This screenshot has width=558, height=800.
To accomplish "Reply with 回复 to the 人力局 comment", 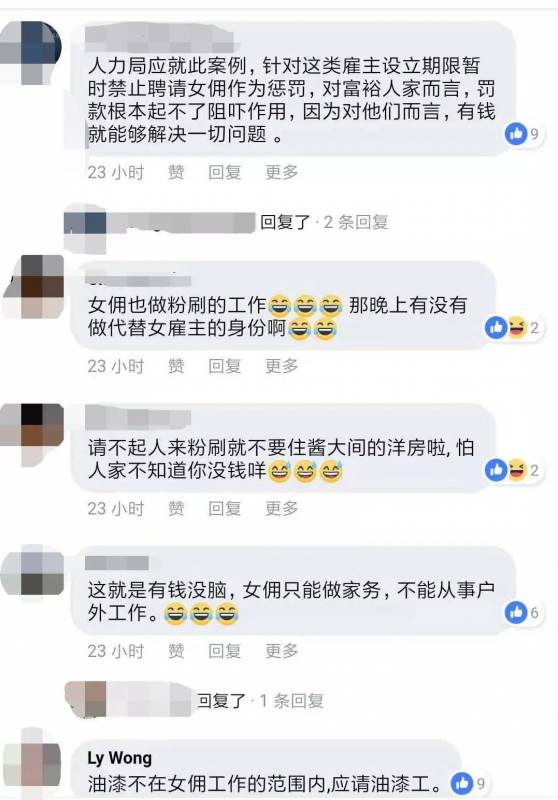I will 224,172.
